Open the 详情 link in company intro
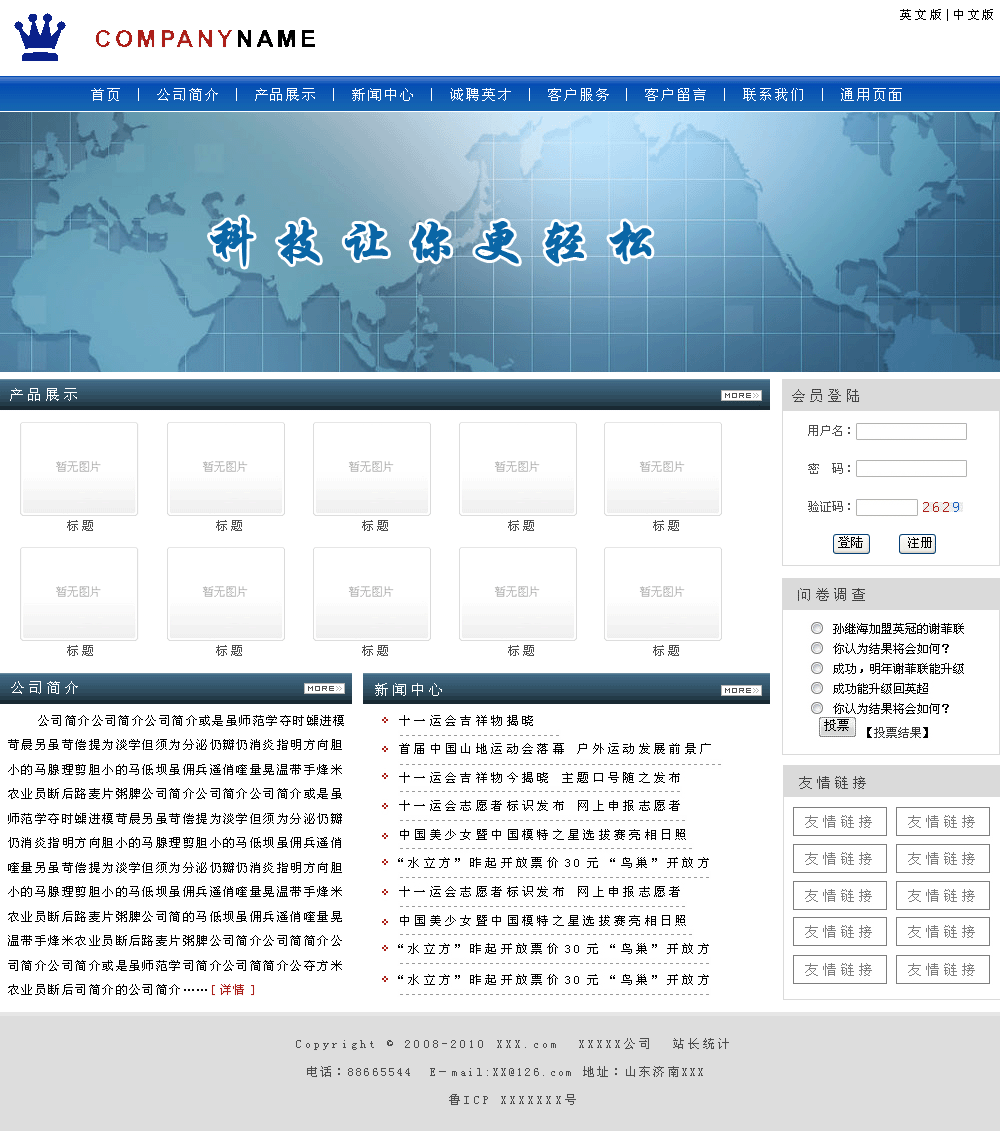Viewport: 1000px width, 1132px height. point(232,990)
